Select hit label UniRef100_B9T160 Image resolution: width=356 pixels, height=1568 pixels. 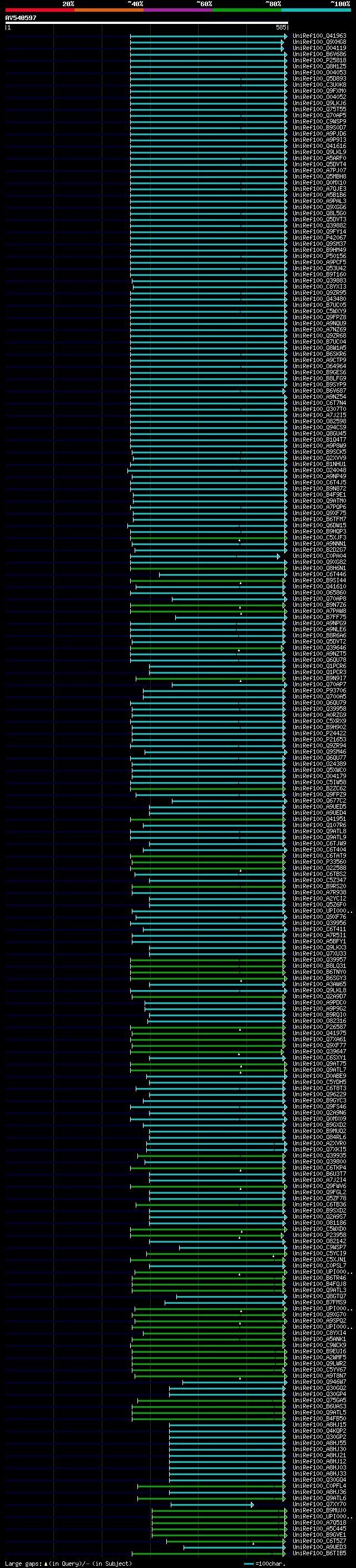(319, 275)
